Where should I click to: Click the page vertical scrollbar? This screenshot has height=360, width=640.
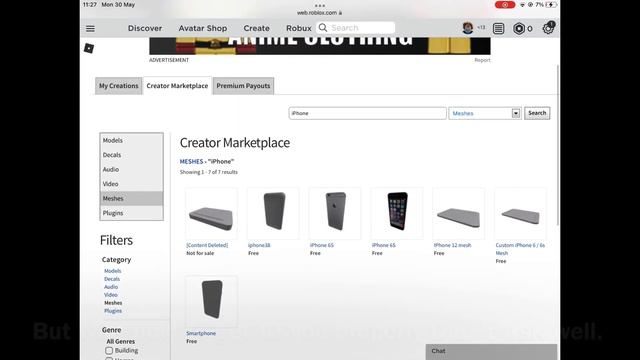(x=558, y=144)
